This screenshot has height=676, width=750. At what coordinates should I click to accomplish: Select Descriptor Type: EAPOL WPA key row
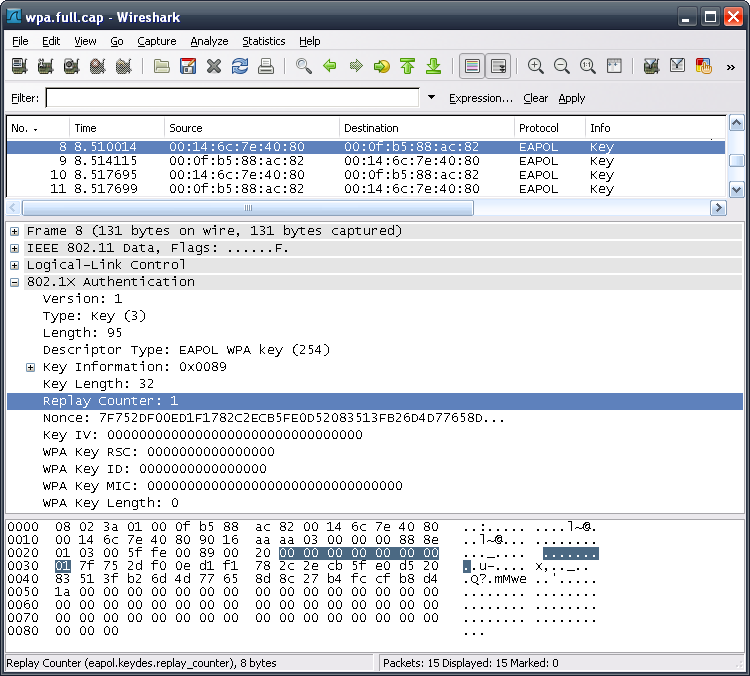point(375,350)
